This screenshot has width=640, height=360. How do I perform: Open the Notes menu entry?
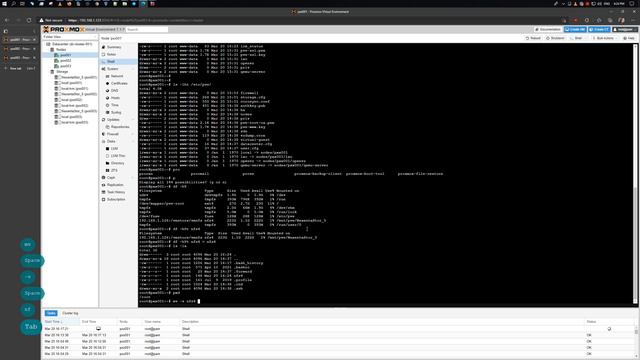tap(111, 54)
